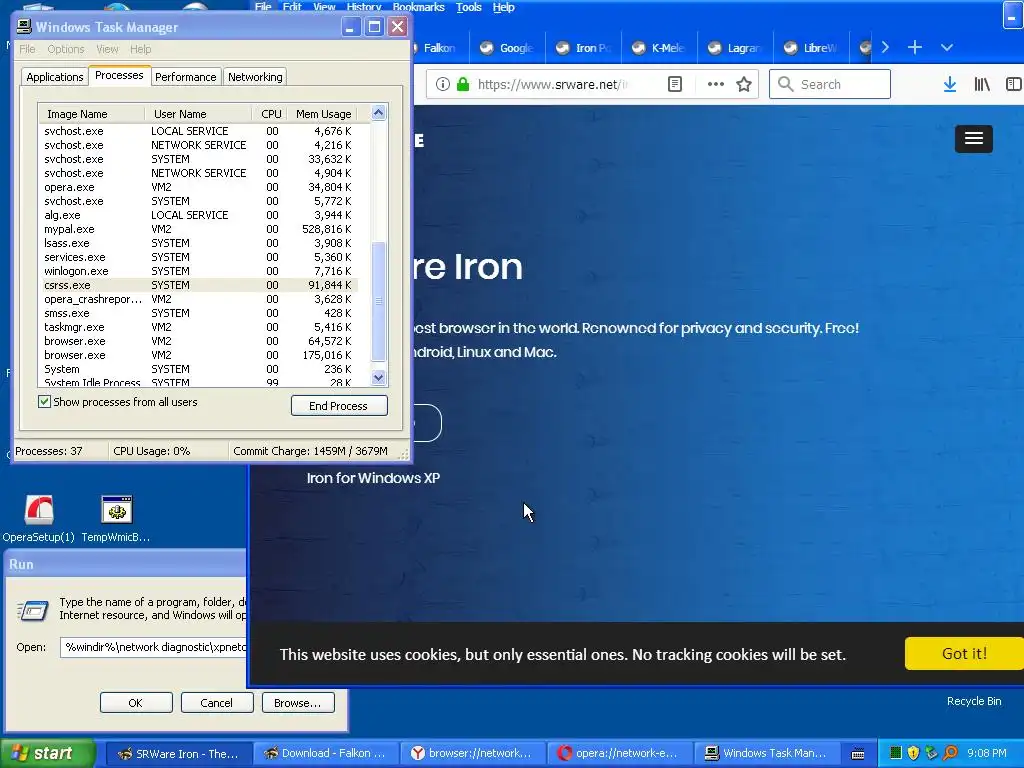The width and height of the screenshot is (1024, 768).
Task: Open the list all tabs dropdown
Action: point(947,47)
